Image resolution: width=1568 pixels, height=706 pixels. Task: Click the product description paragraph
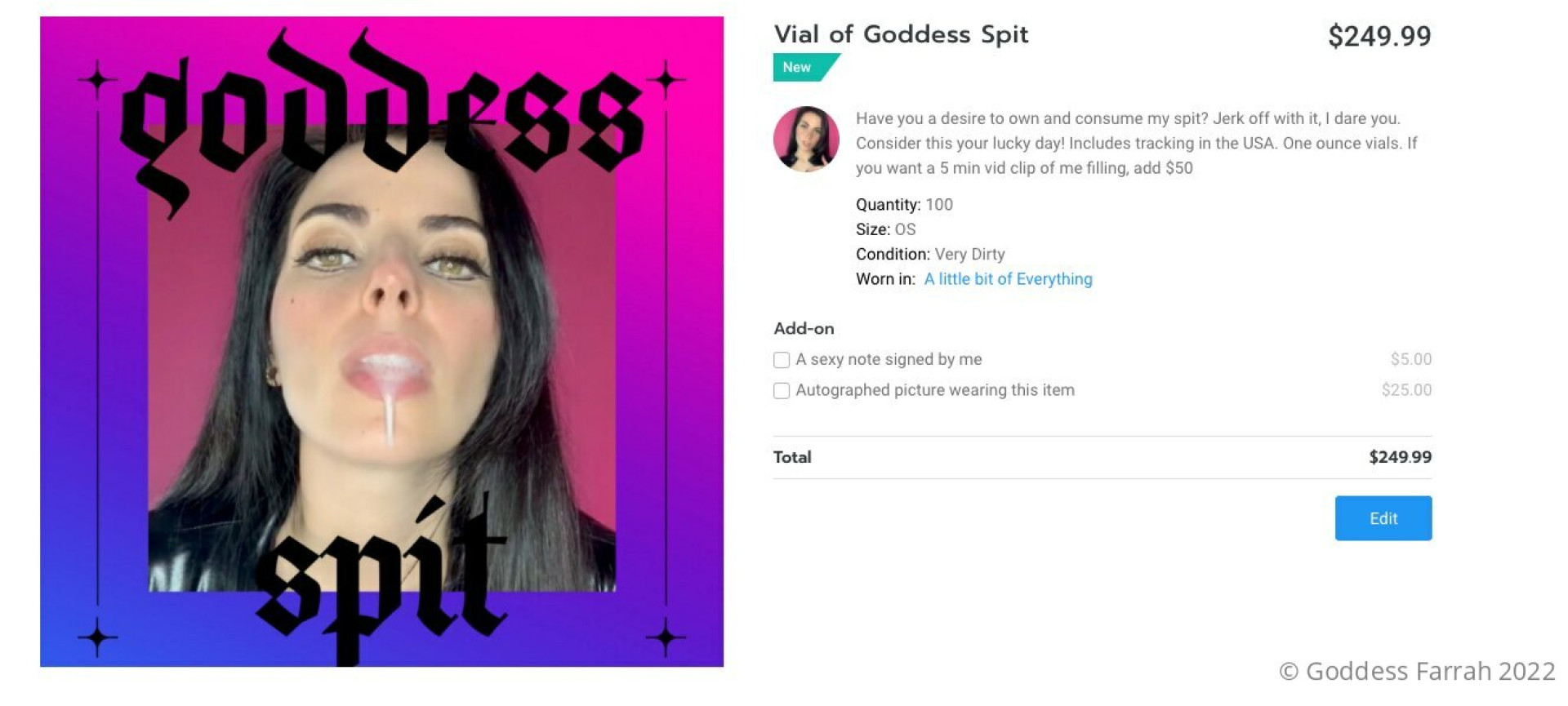(x=1136, y=143)
